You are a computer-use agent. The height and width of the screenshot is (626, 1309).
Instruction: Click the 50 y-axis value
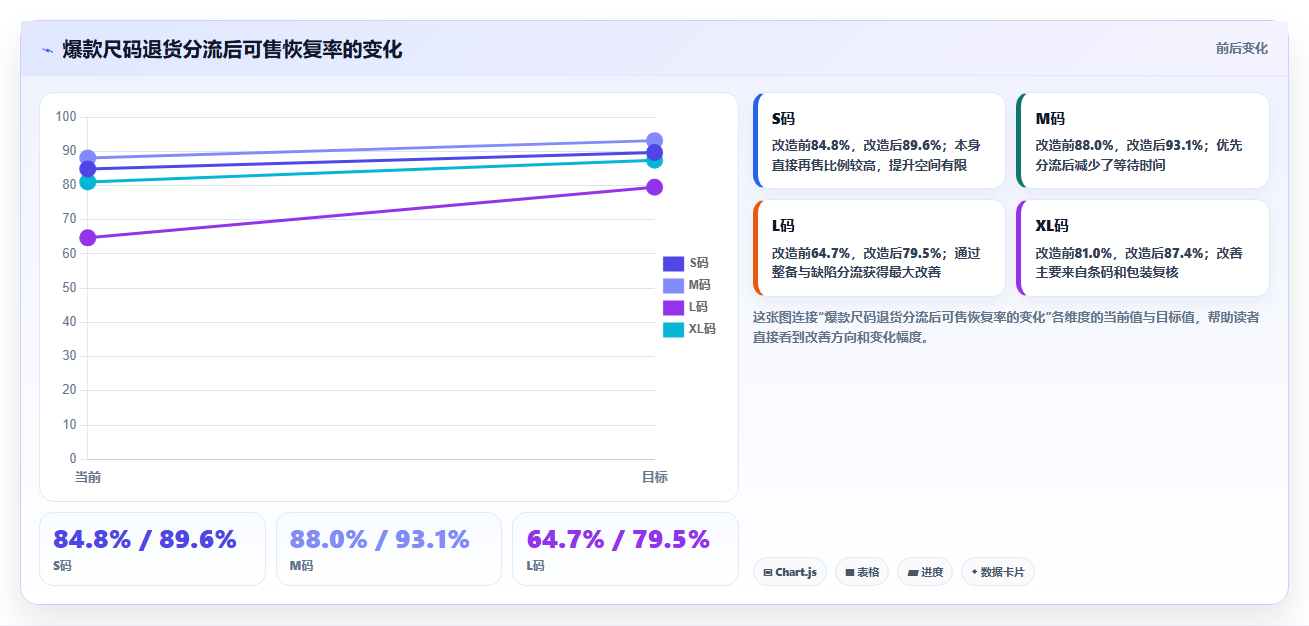(x=69, y=288)
